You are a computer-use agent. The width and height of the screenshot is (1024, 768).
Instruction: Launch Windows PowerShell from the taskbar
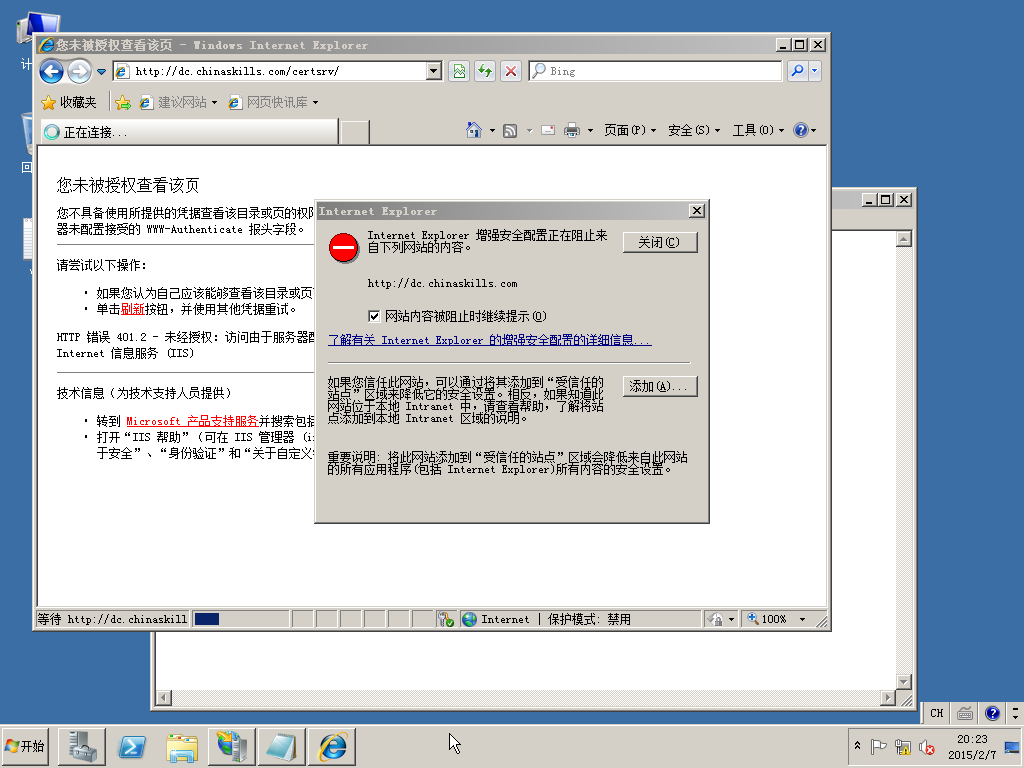click(132, 746)
